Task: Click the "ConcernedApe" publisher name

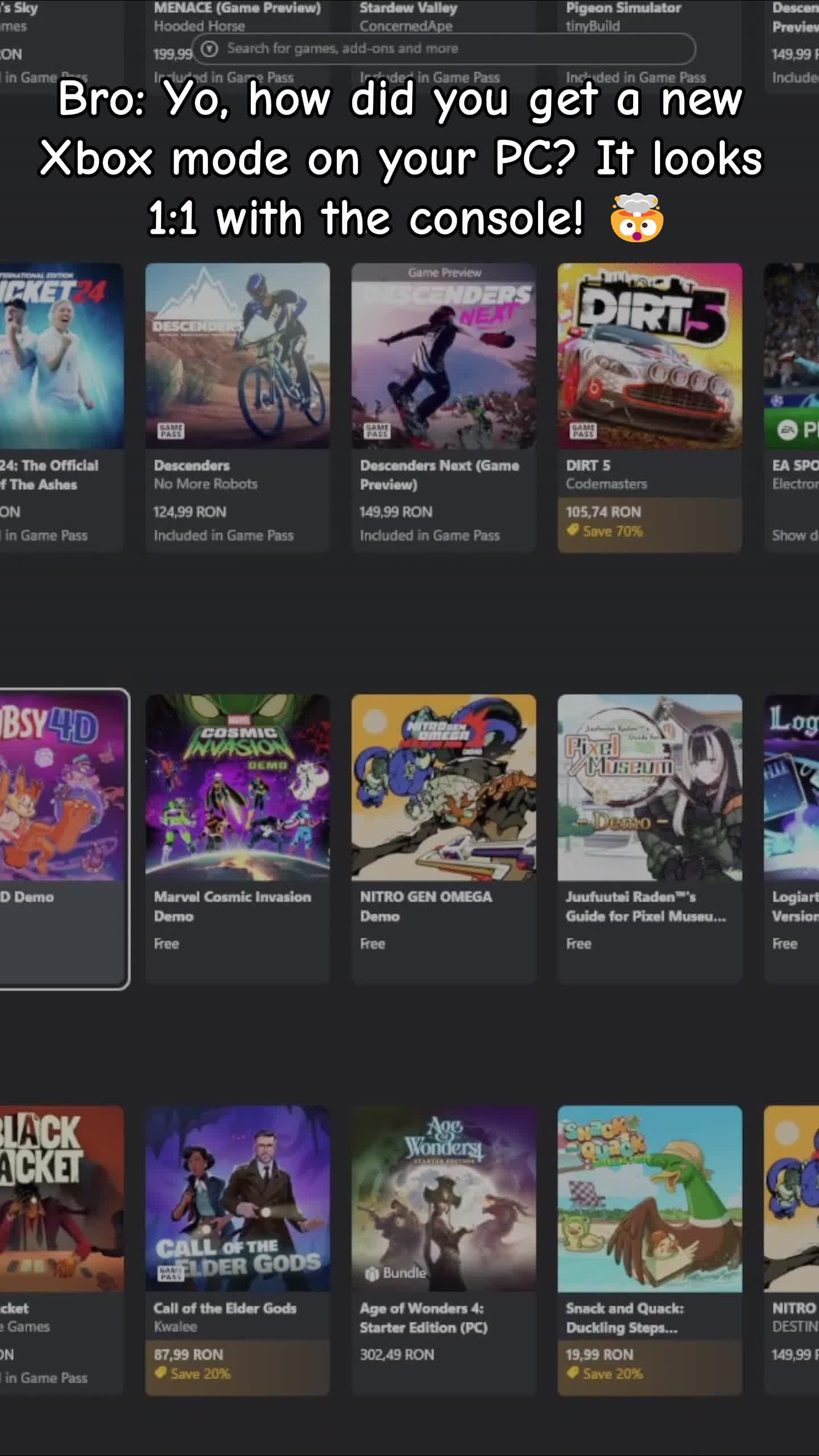Action: [406, 26]
